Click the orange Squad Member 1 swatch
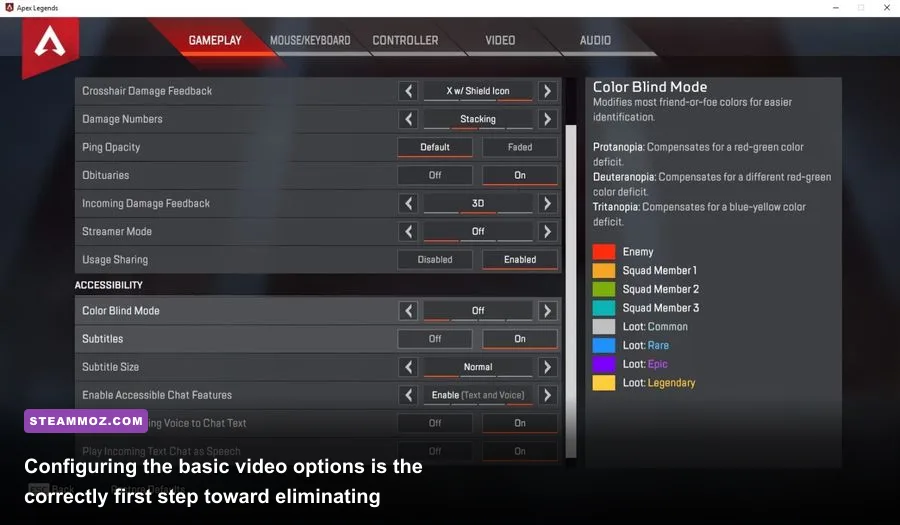 click(604, 270)
